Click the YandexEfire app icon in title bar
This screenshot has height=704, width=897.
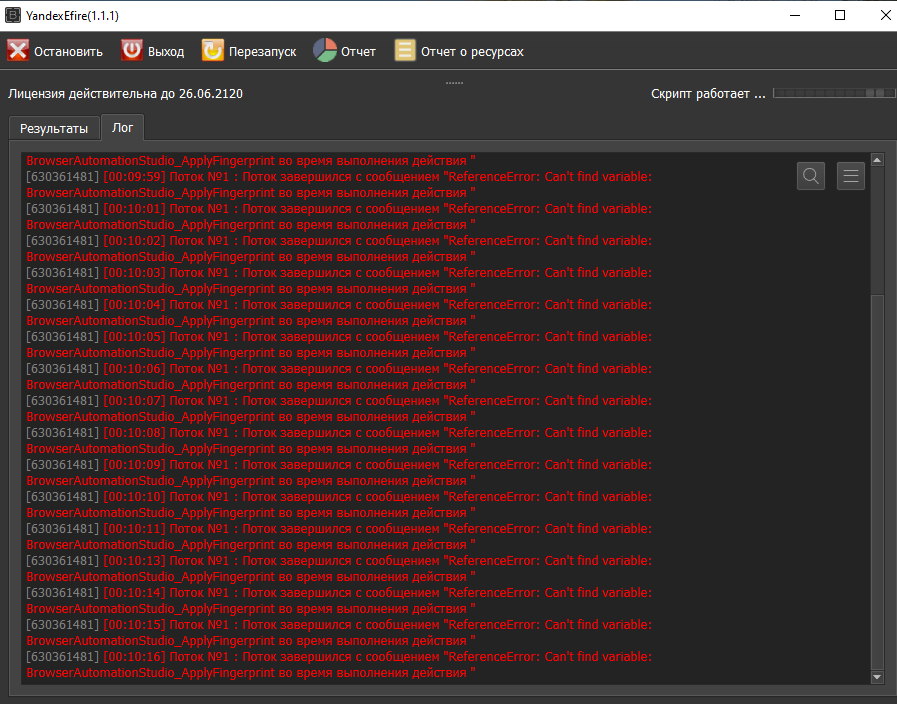point(14,15)
